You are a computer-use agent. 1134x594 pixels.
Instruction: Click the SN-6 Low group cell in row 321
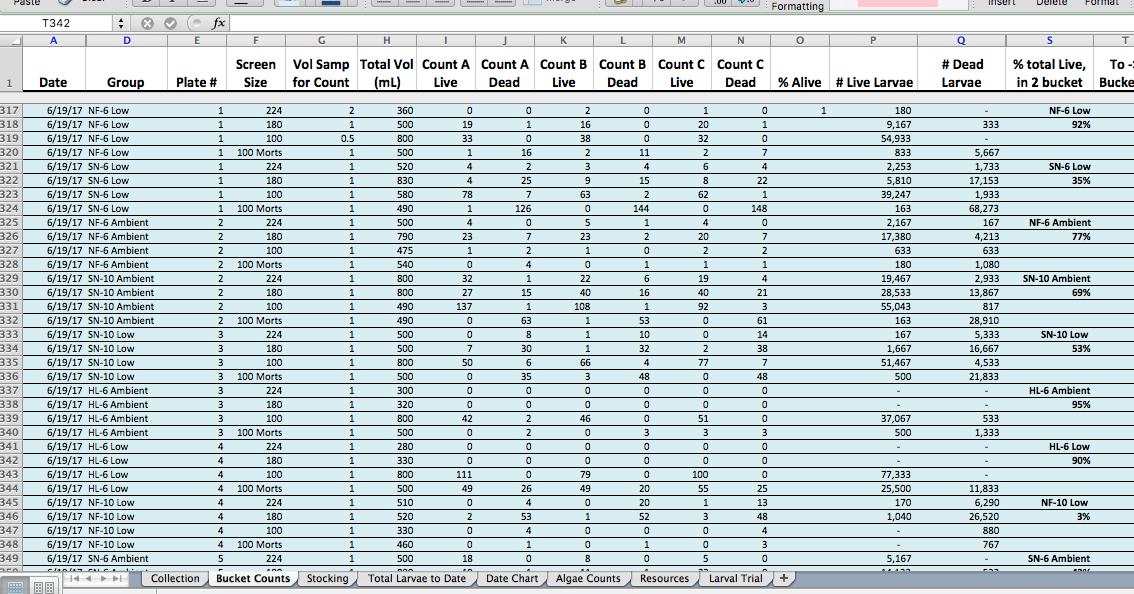[127, 166]
